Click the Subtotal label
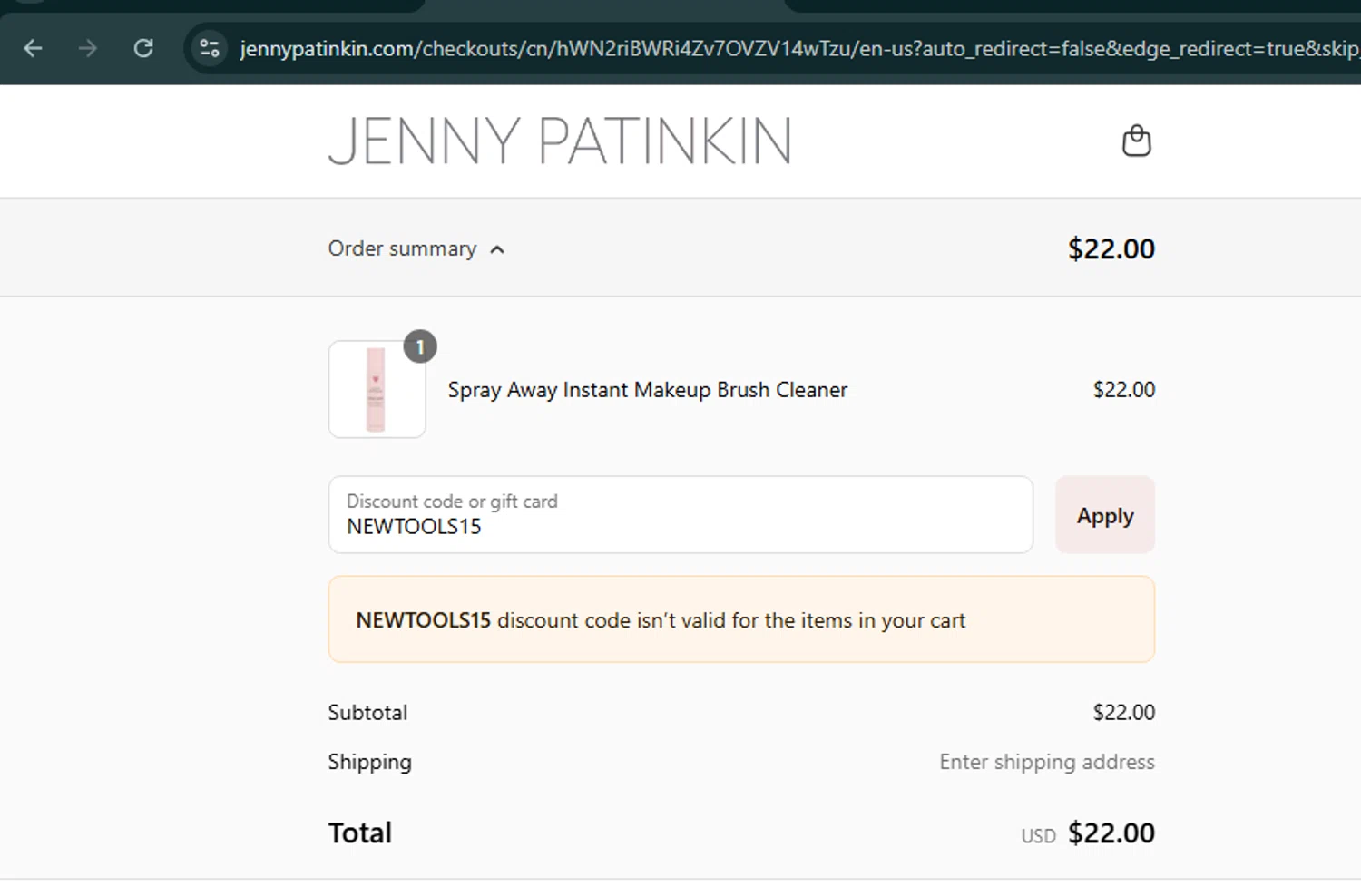This screenshot has width=1361, height=896. point(367,713)
